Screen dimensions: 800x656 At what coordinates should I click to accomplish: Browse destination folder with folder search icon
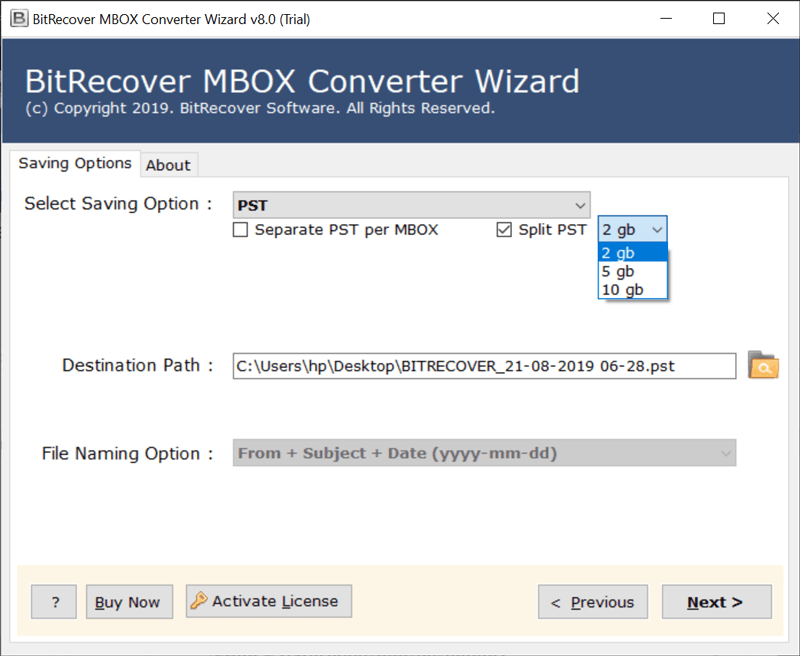coord(763,365)
